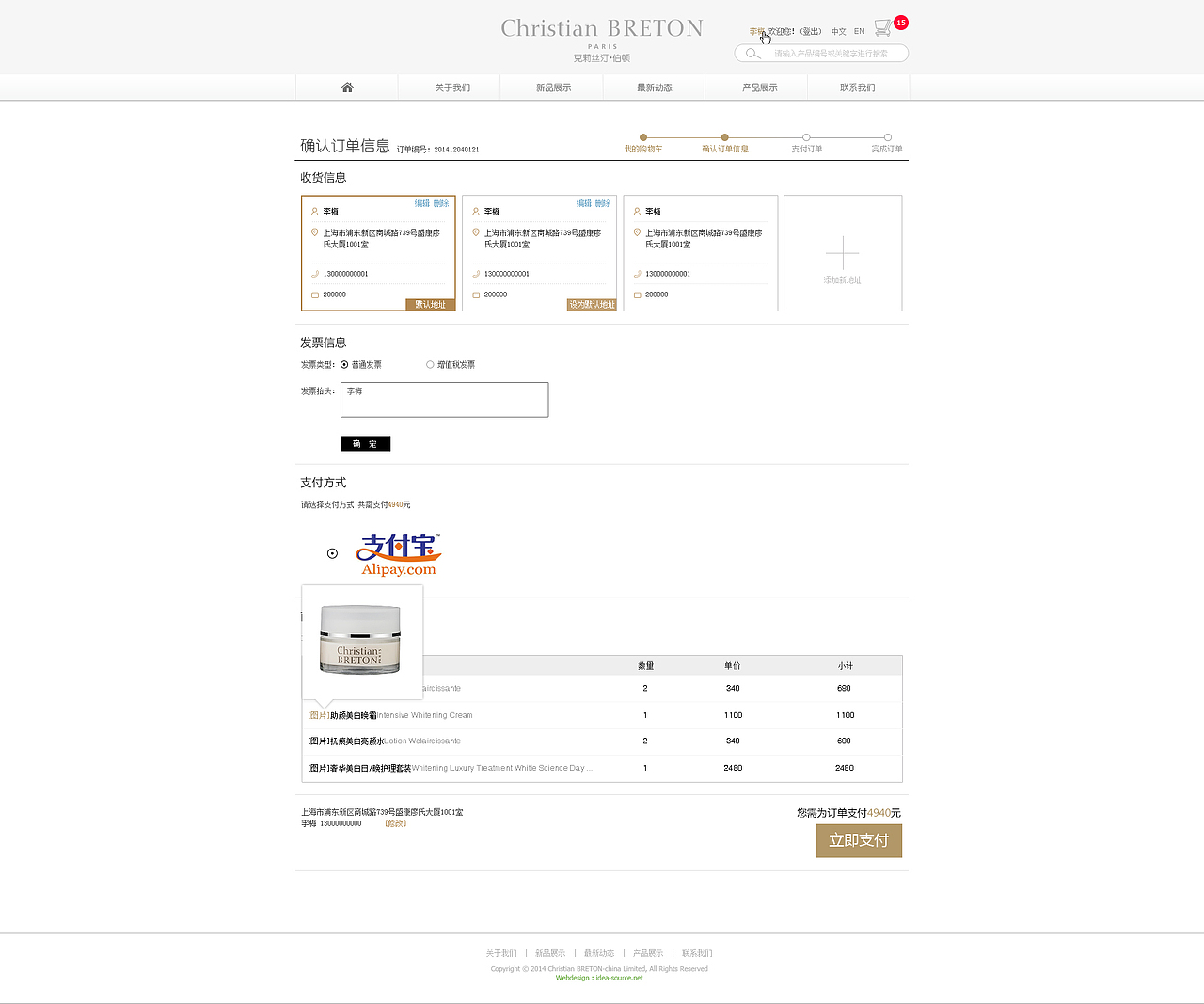Click the 单价 column header
The image size is (1204, 1004).
[x=732, y=666]
